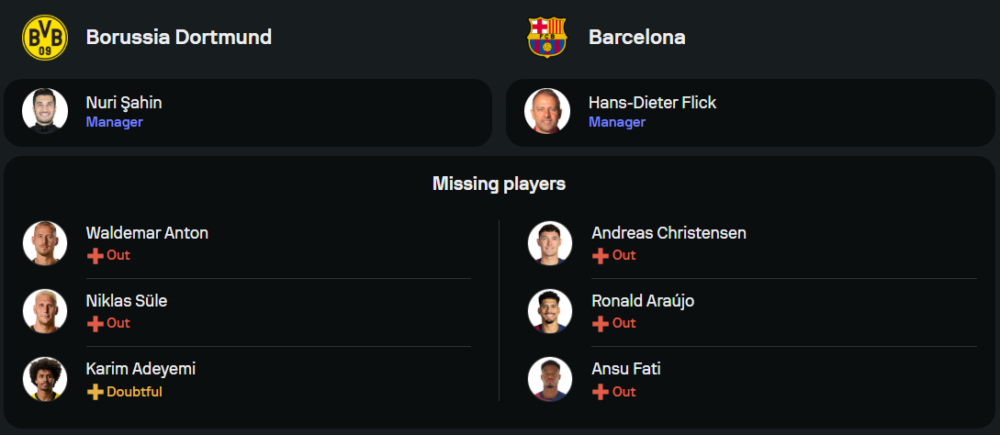
Task: Open Nuri Şahin's manager photo
Action: coord(45,111)
